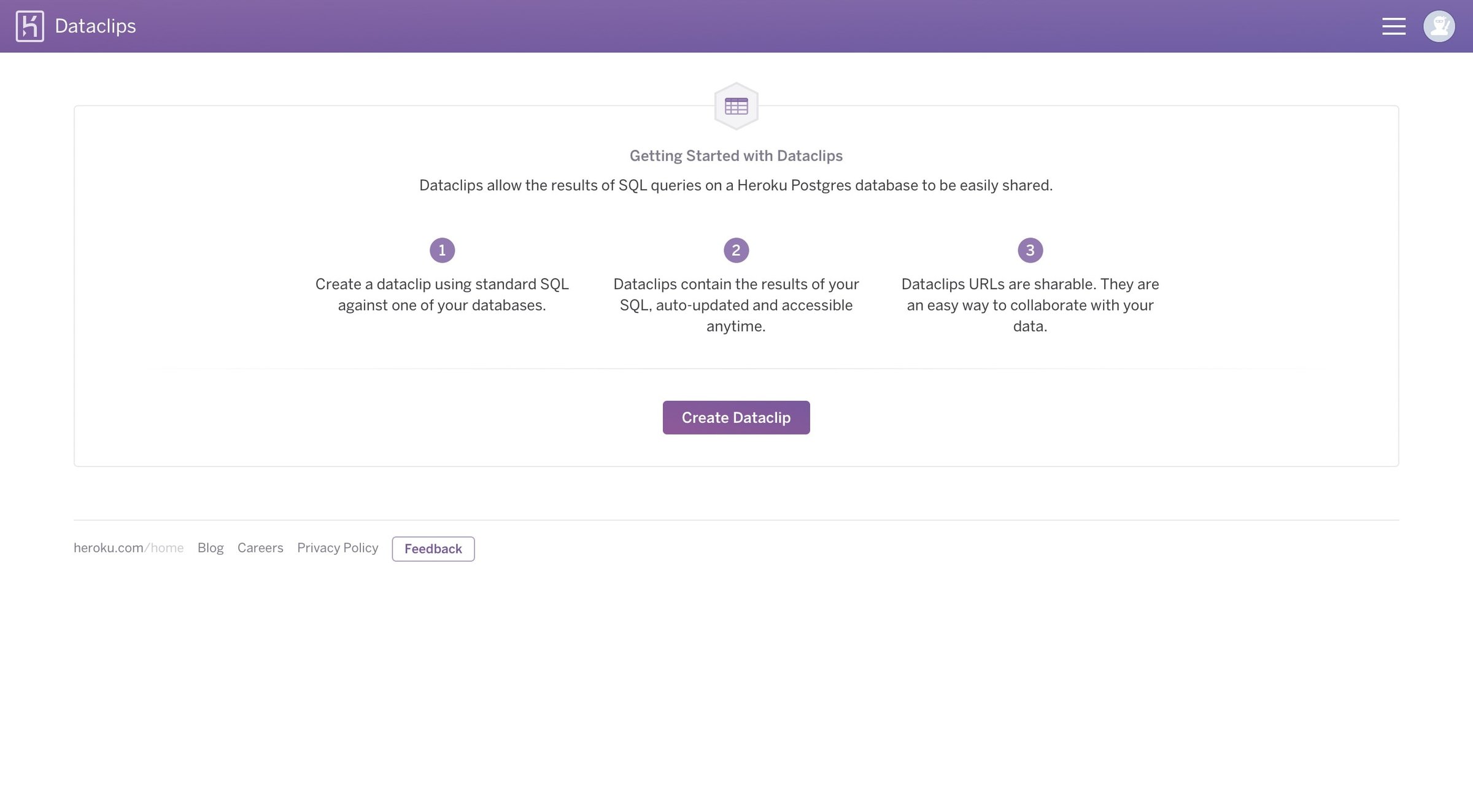
Task: Click the Heroku logo icon
Action: click(x=29, y=26)
